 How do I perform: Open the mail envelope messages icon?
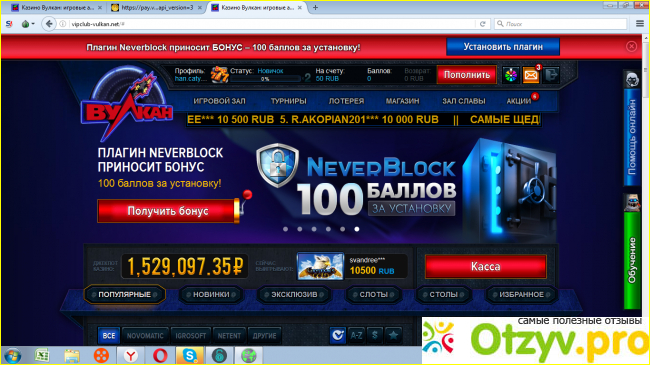point(531,75)
